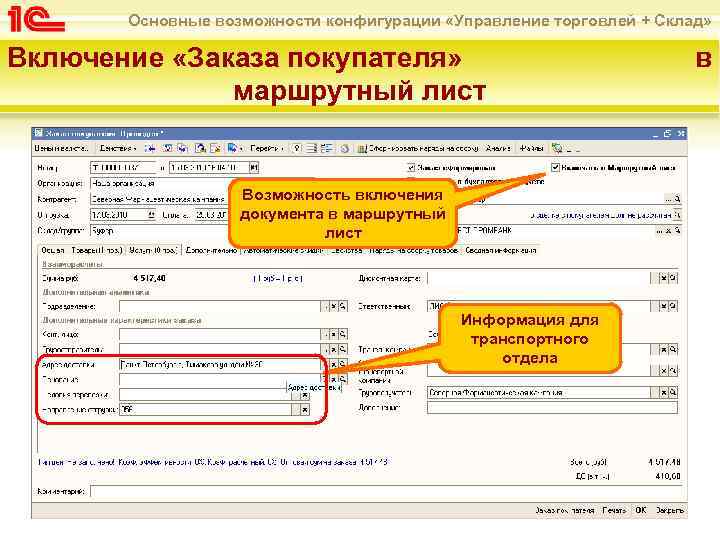Click the «Контрагент» field
The image size is (720, 540).
pyautogui.click(x=158, y=199)
